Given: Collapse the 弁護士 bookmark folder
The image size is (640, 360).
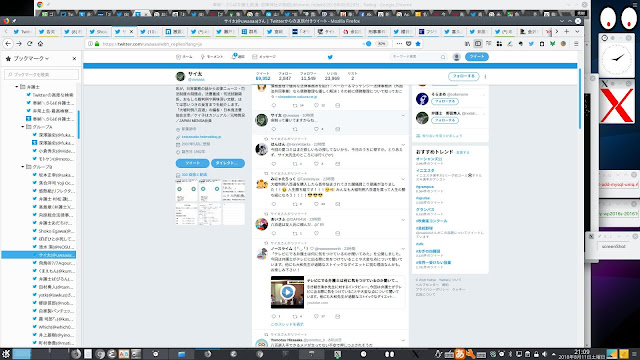Looking at the screenshot, I should tap(17, 87).
